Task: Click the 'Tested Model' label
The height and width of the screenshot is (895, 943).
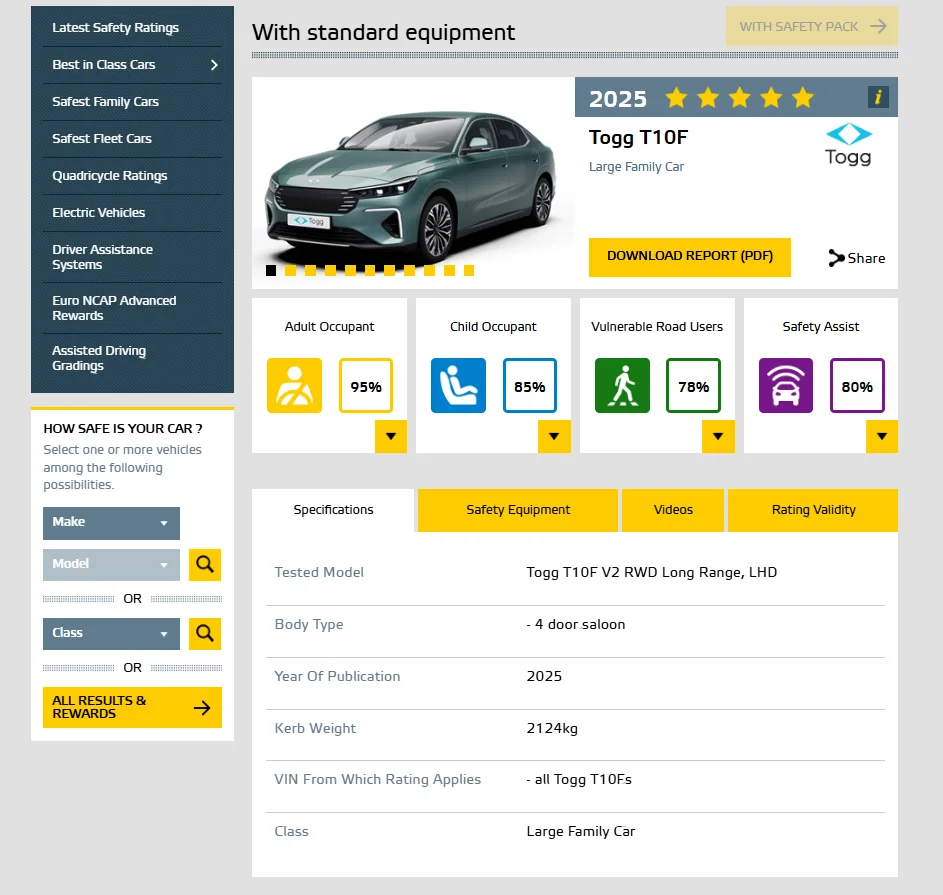Action: [x=319, y=573]
